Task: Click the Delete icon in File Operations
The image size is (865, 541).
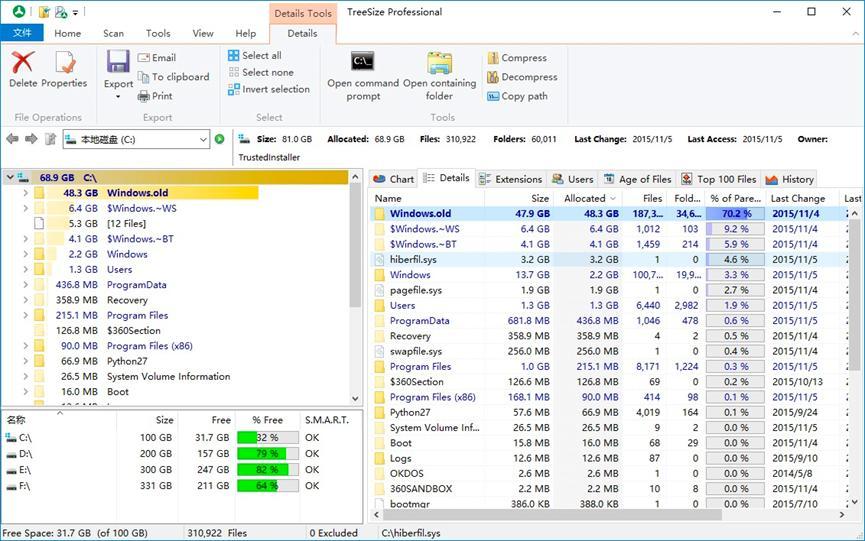Action: [x=22, y=65]
